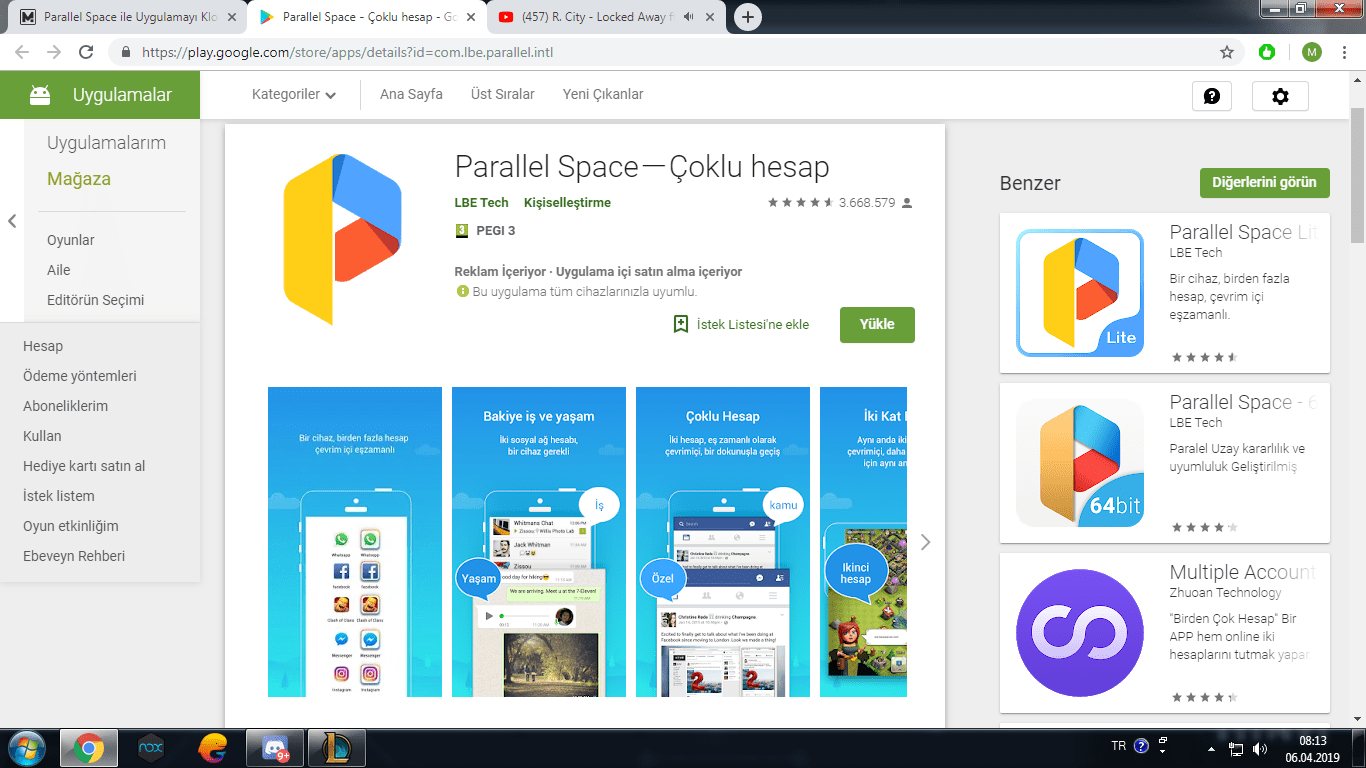Click the Android robot icon beside Uygulamalar
The width and height of the screenshot is (1366, 768).
[40, 95]
